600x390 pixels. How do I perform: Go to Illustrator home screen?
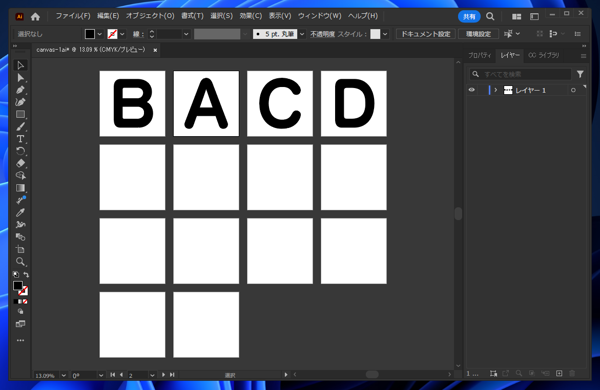[35, 16]
